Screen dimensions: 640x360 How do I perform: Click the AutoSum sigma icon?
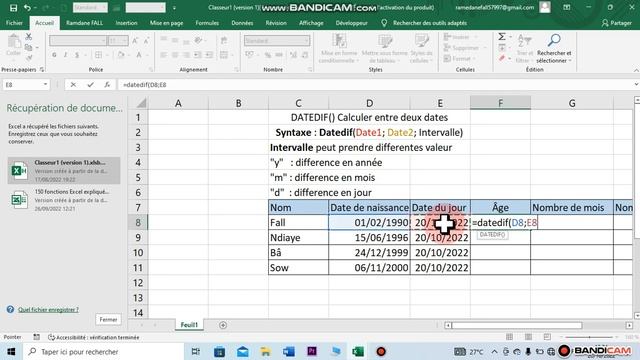pos(502,37)
